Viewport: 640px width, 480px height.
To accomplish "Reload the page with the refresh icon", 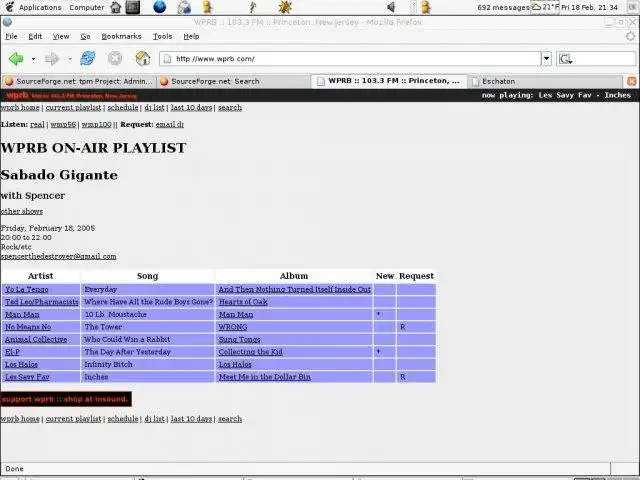I will pos(87,58).
